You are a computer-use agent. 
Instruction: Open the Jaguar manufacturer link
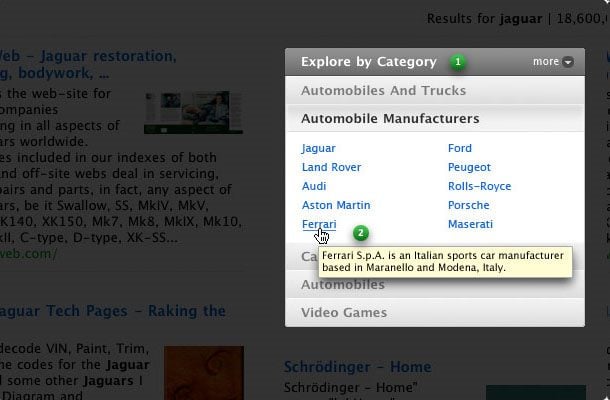pos(318,148)
